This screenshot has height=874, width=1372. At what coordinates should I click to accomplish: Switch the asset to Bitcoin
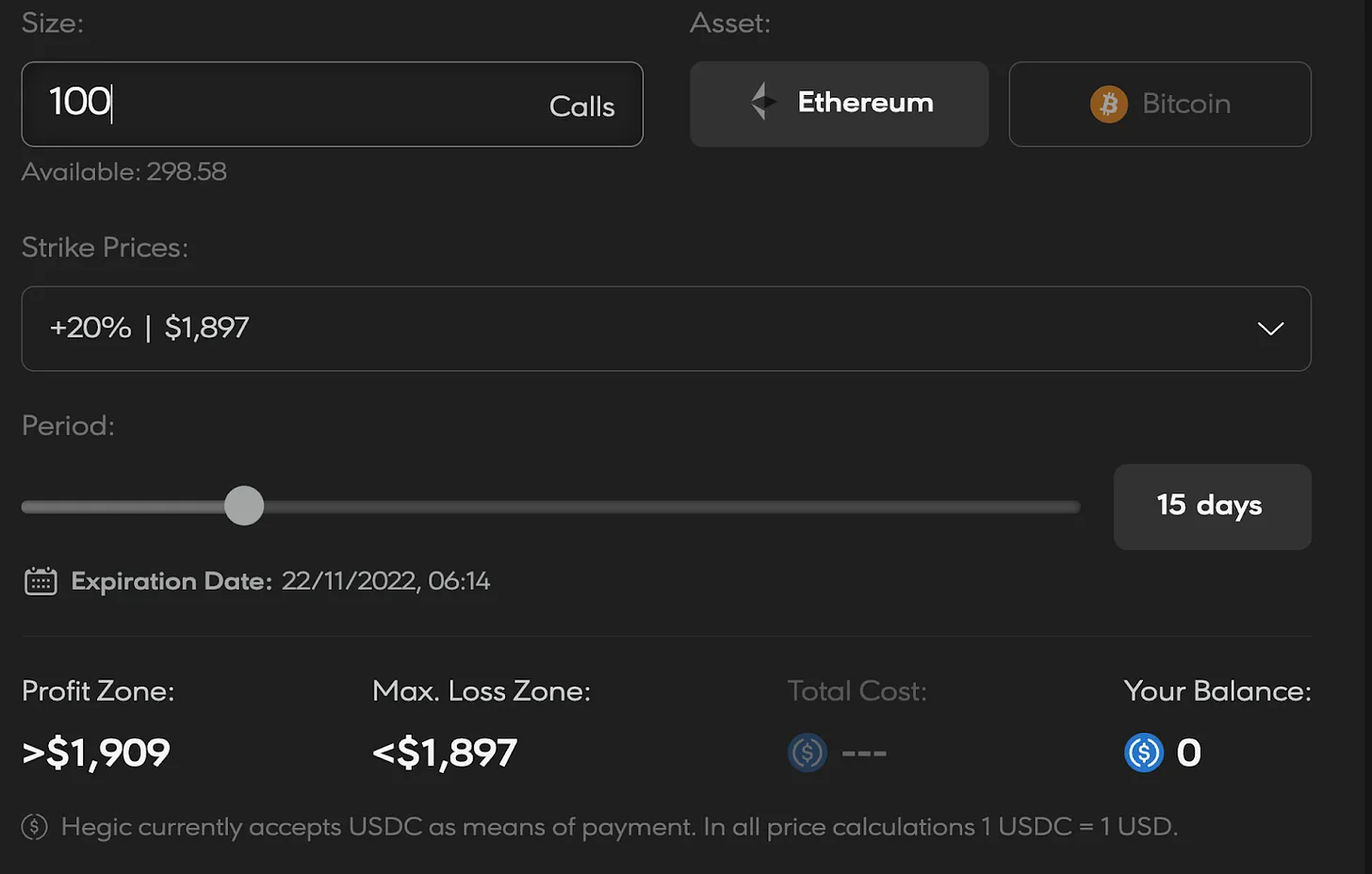pos(1159,104)
